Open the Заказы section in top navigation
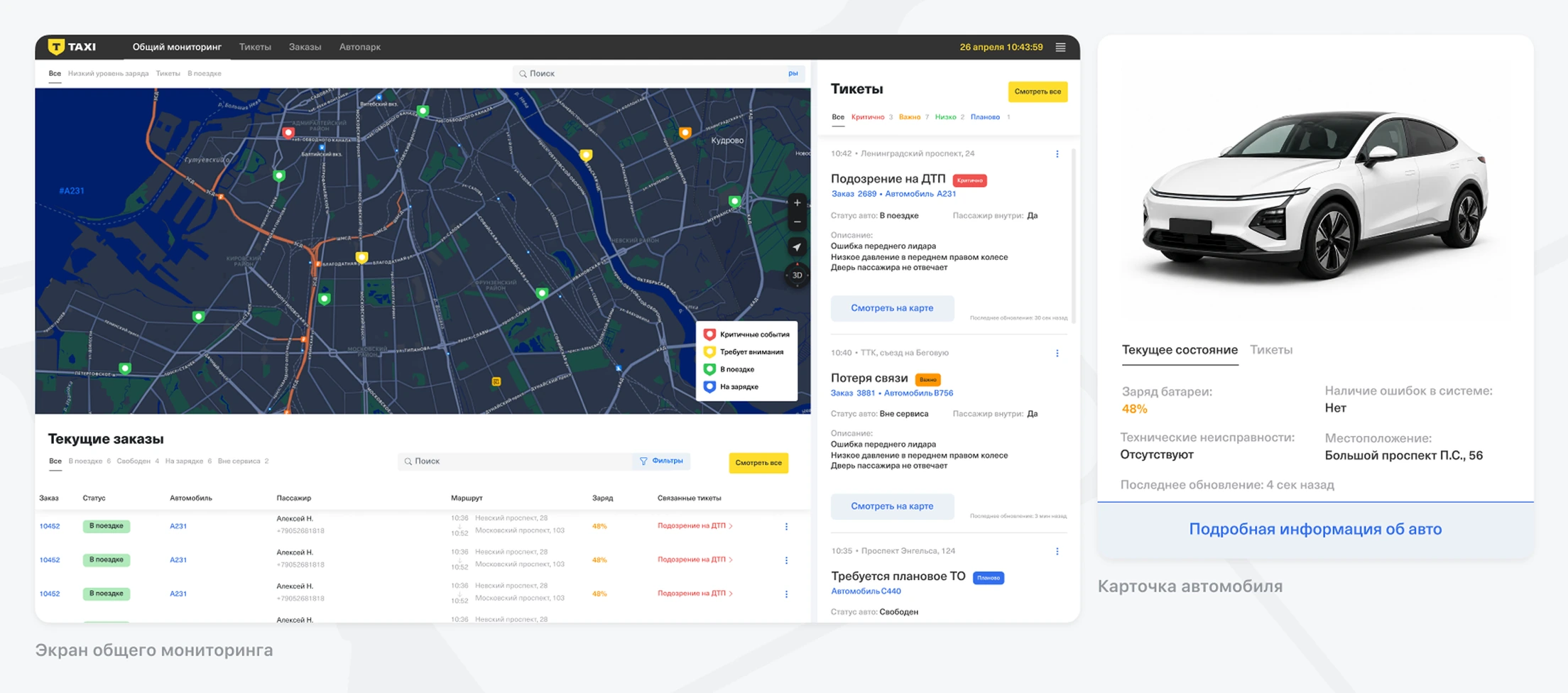This screenshot has width=1568, height=693. pos(305,47)
